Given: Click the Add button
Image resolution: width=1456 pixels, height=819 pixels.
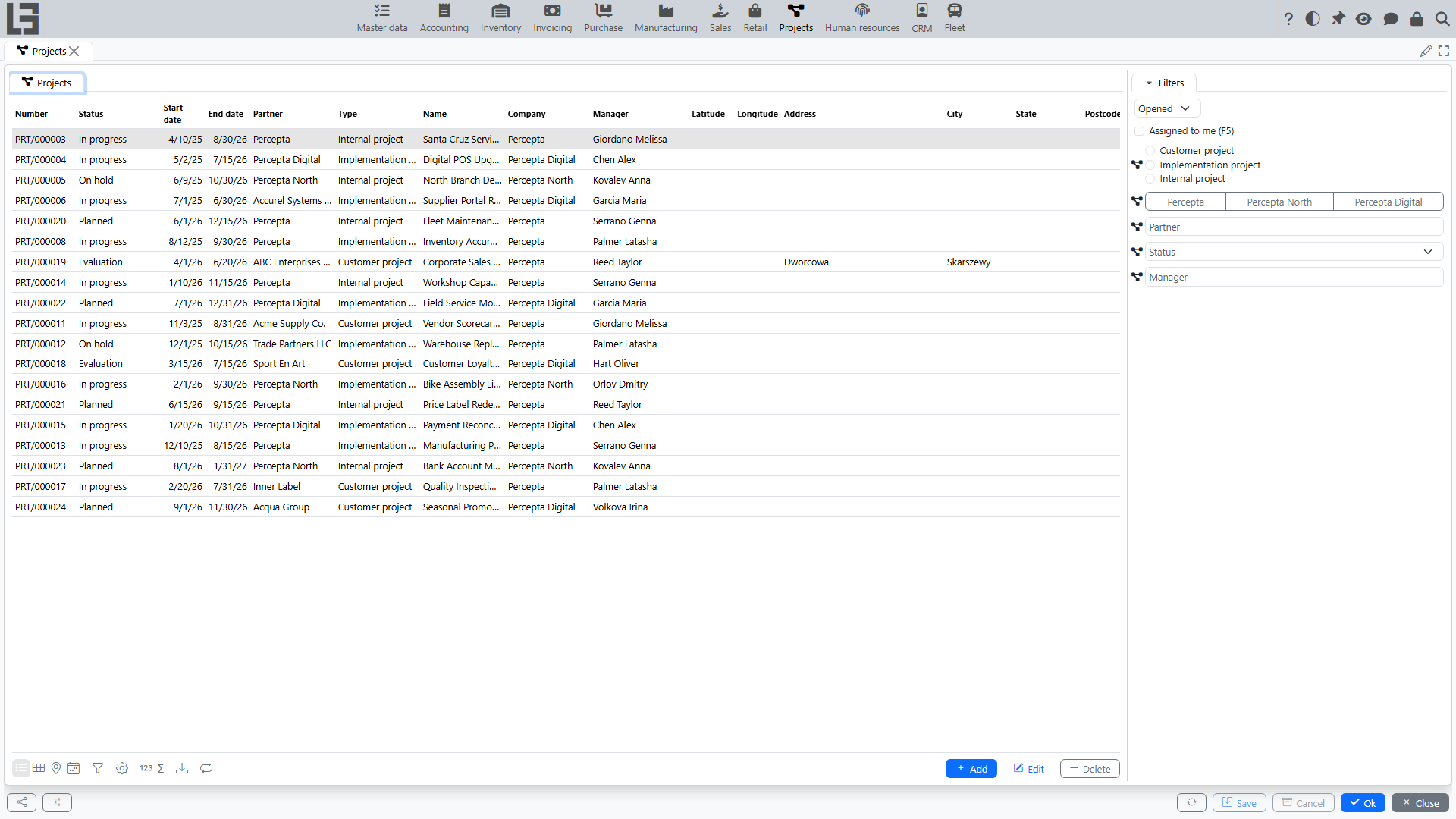Looking at the screenshot, I should [971, 769].
